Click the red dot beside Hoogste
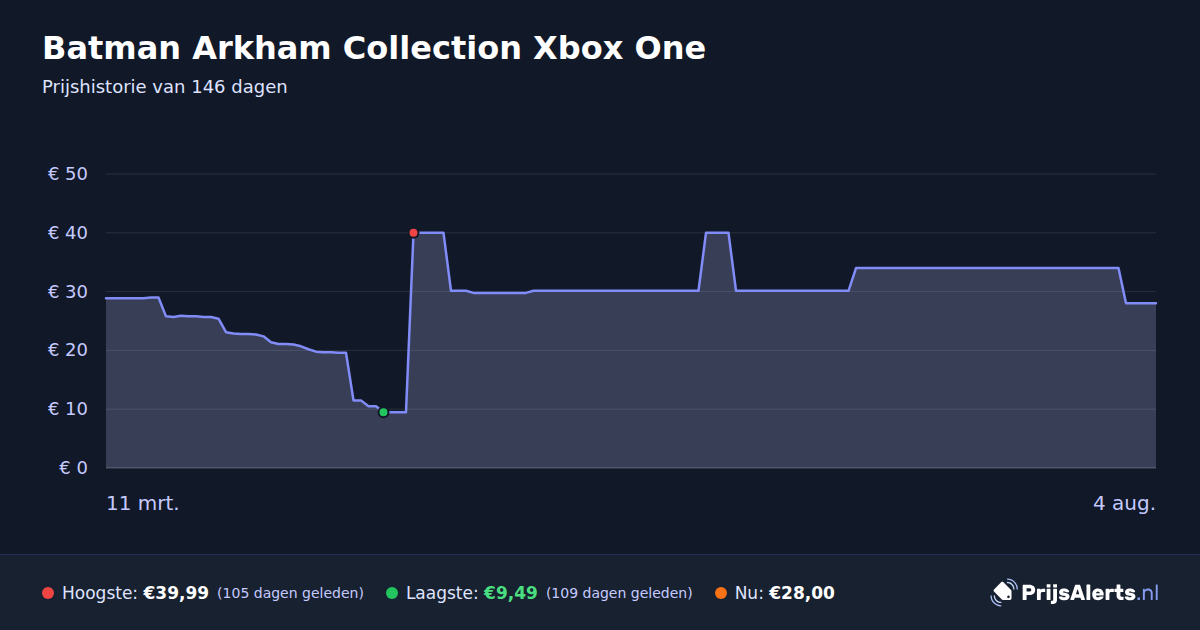Image resolution: width=1200 pixels, height=630 pixels. click(x=48, y=593)
